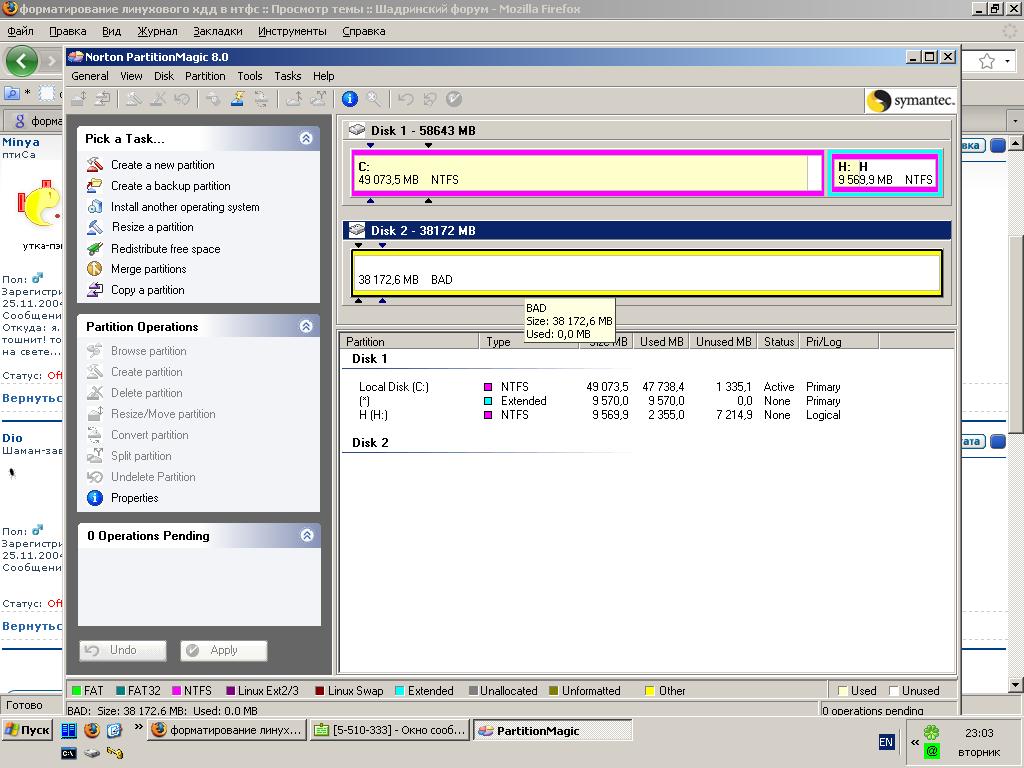
Task: Click Redistribute free space task
Action: (x=165, y=248)
